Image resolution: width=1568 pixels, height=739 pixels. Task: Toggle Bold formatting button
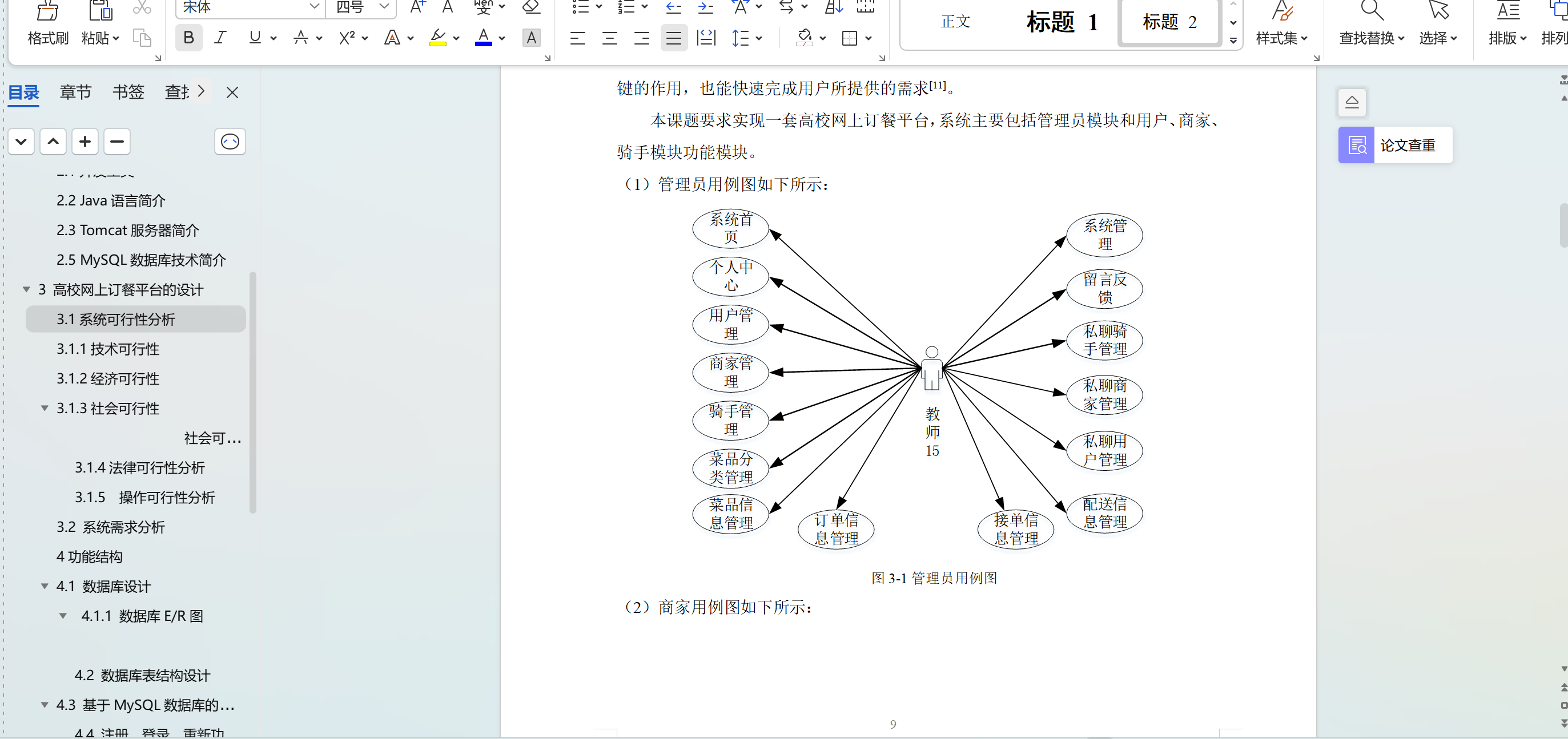[x=188, y=38]
